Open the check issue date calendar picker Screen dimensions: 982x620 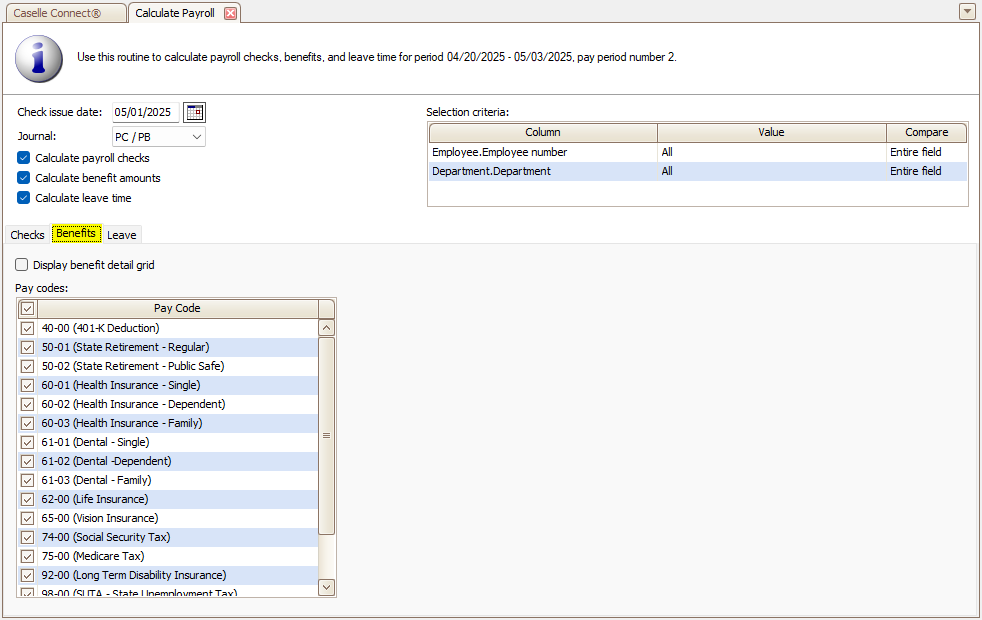pos(195,112)
